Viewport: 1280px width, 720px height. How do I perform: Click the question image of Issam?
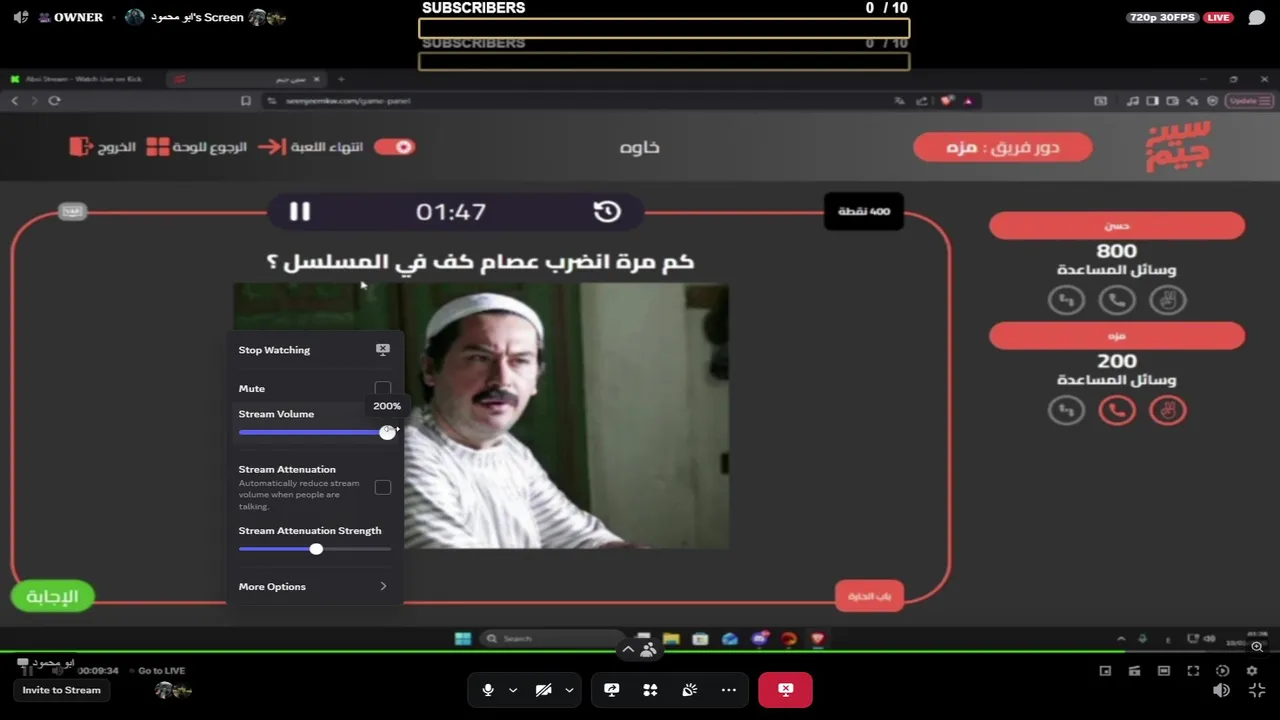pos(481,416)
